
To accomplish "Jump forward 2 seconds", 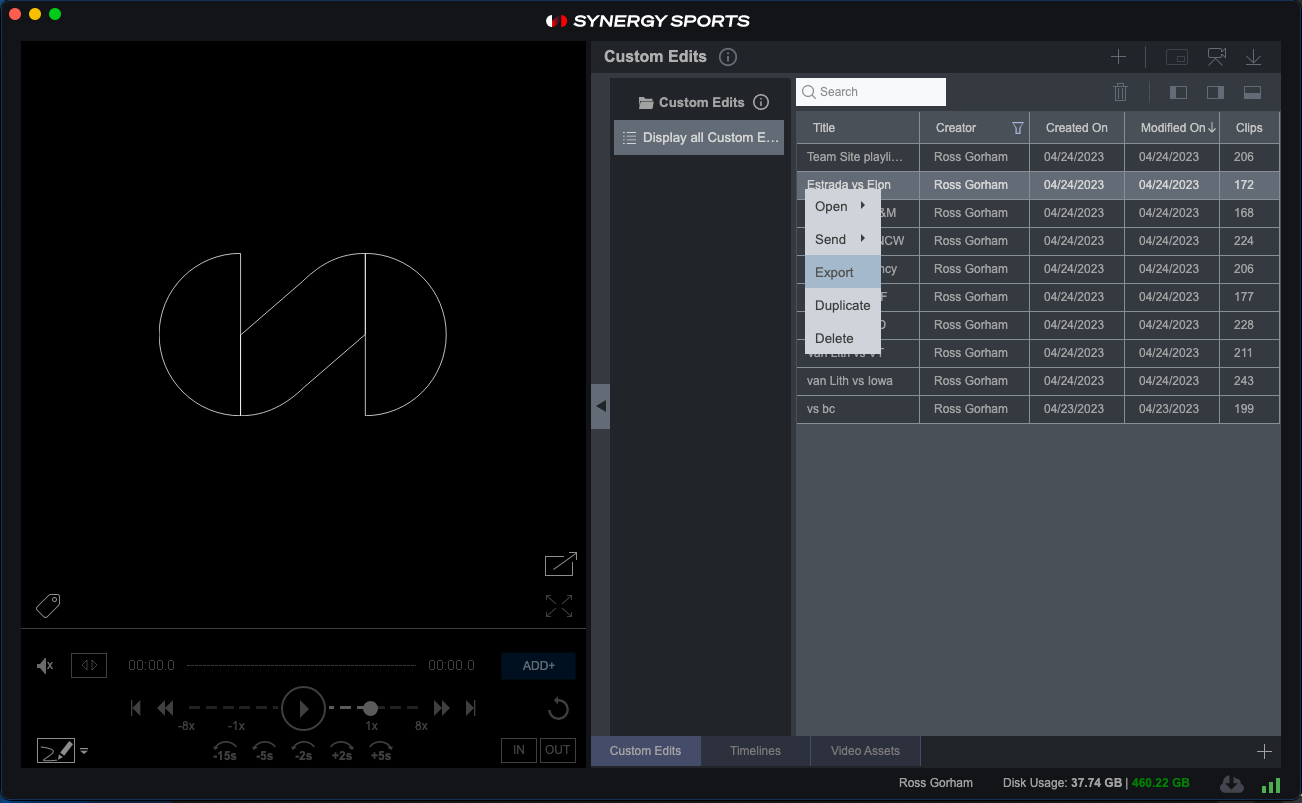I will 342,751.
